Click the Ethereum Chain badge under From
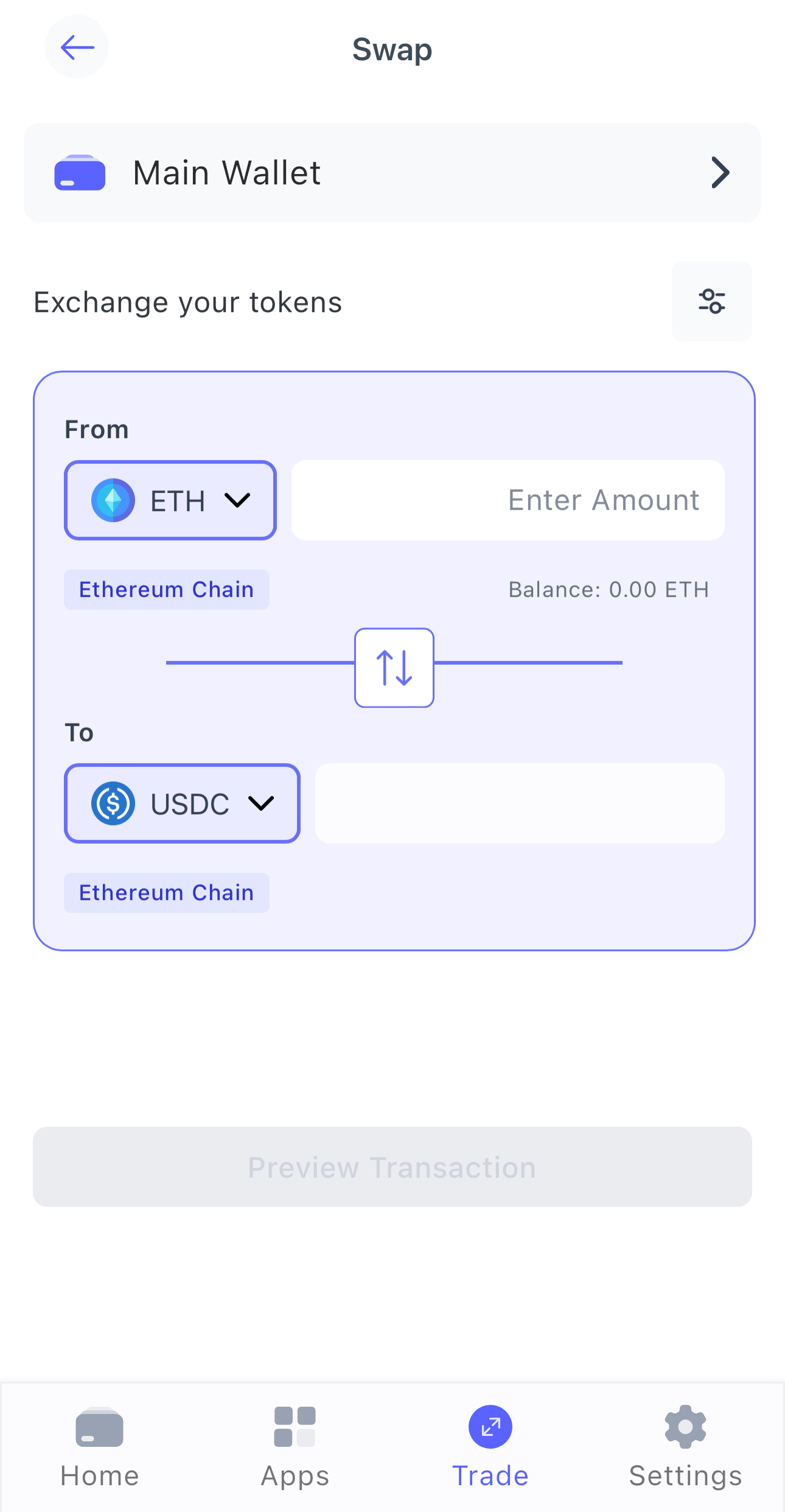The width and height of the screenshot is (785, 1512). click(x=166, y=589)
